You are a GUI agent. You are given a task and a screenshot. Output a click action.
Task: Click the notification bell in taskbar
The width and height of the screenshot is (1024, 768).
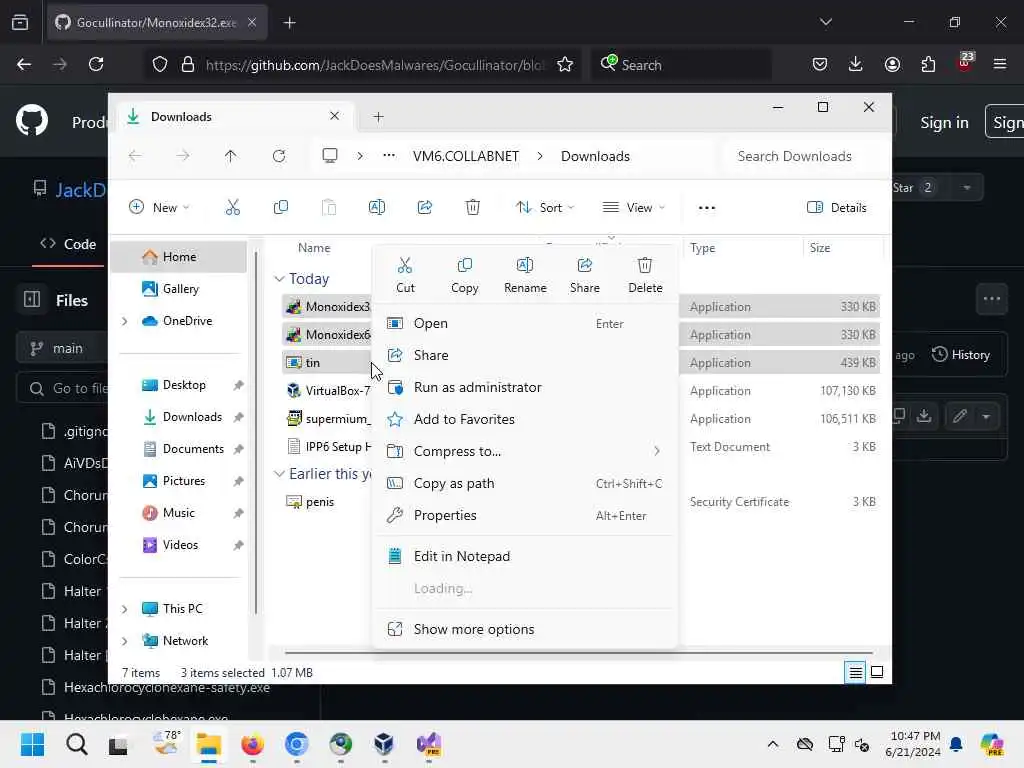click(956, 744)
